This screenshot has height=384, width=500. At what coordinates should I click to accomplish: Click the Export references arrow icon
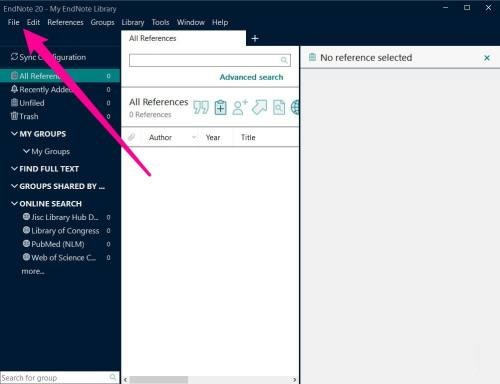[x=259, y=107]
